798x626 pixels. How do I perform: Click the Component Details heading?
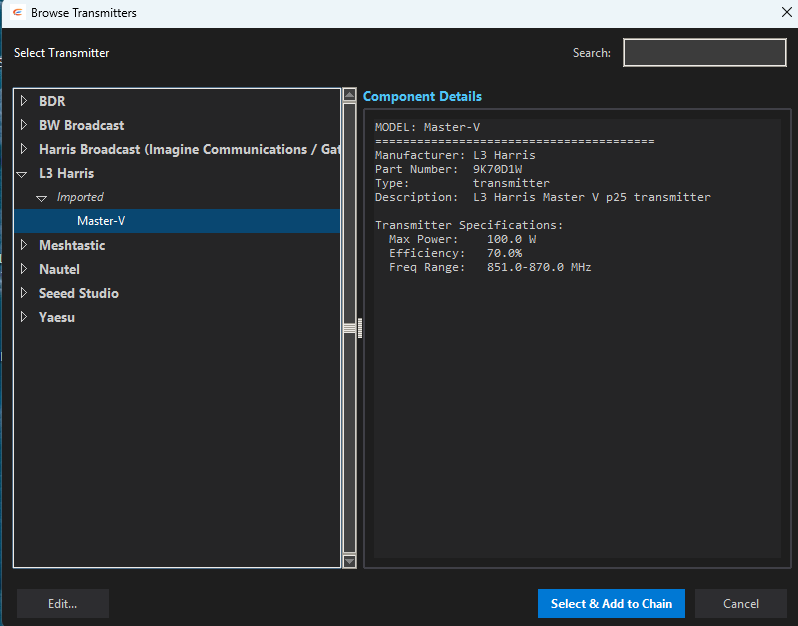pyautogui.click(x=422, y=96)
